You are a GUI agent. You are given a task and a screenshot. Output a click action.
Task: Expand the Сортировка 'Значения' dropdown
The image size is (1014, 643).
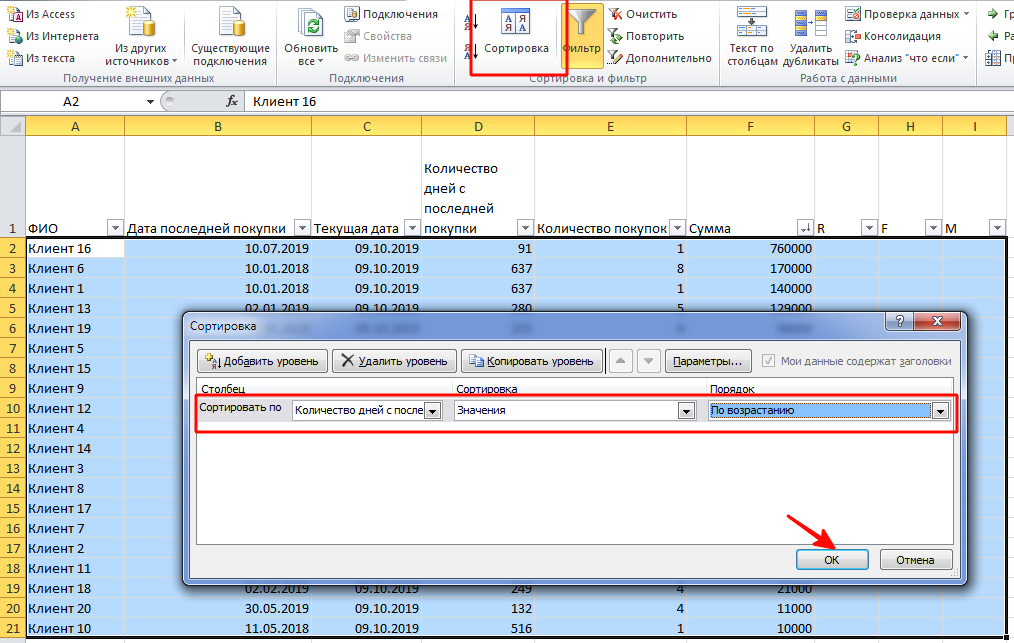[x=685, y=411]
